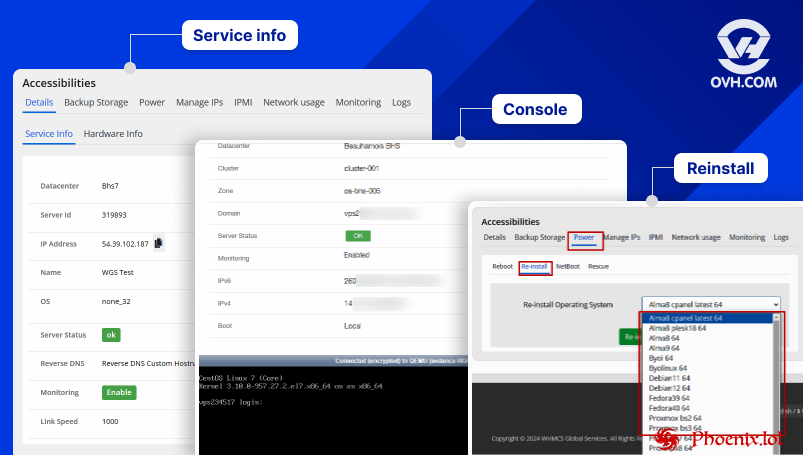803x455 pixels.
Task: Click the scroll-up arrow of OS list
Action: tap(776, 318)
